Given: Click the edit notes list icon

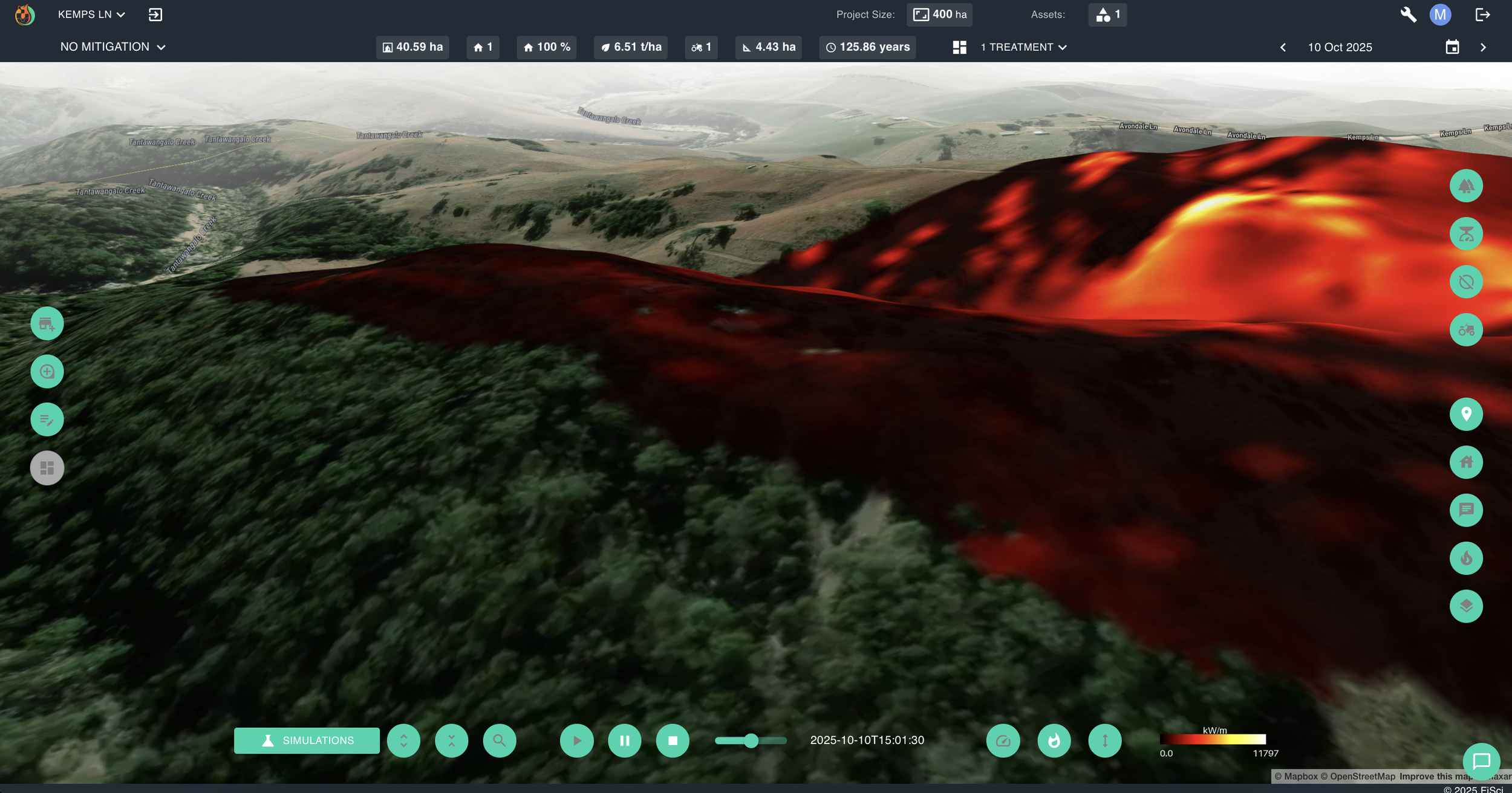Looking at the screenshot, I should point(47,419).
